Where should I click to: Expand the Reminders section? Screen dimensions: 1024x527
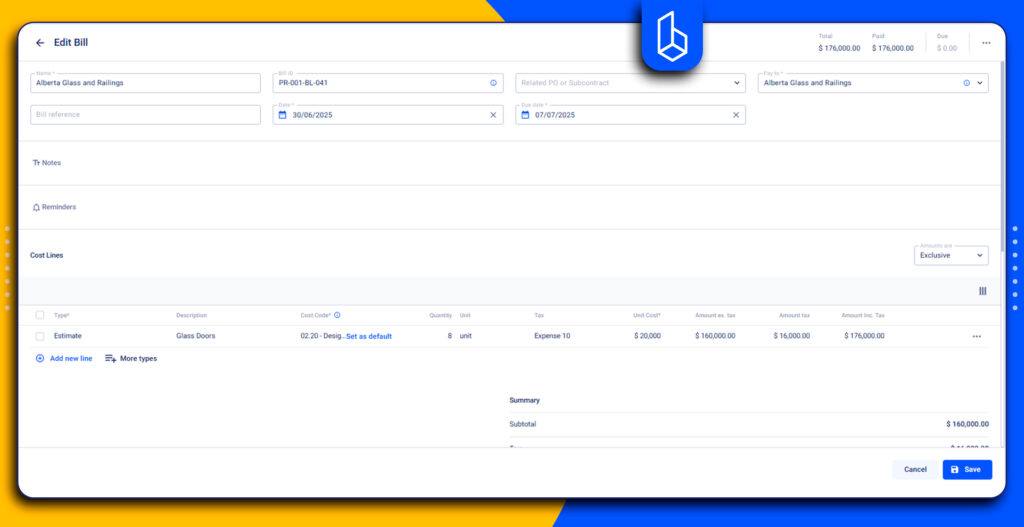[54, 207]
